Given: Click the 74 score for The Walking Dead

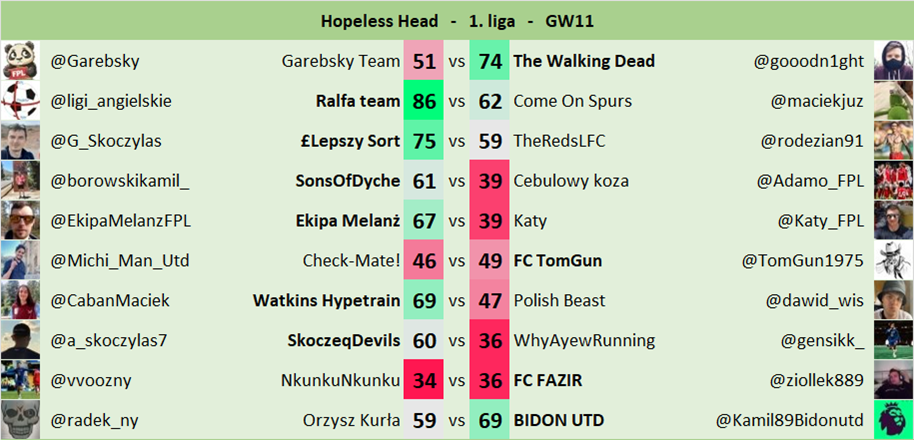Looking at the screenshot, I should coord(490,61).
